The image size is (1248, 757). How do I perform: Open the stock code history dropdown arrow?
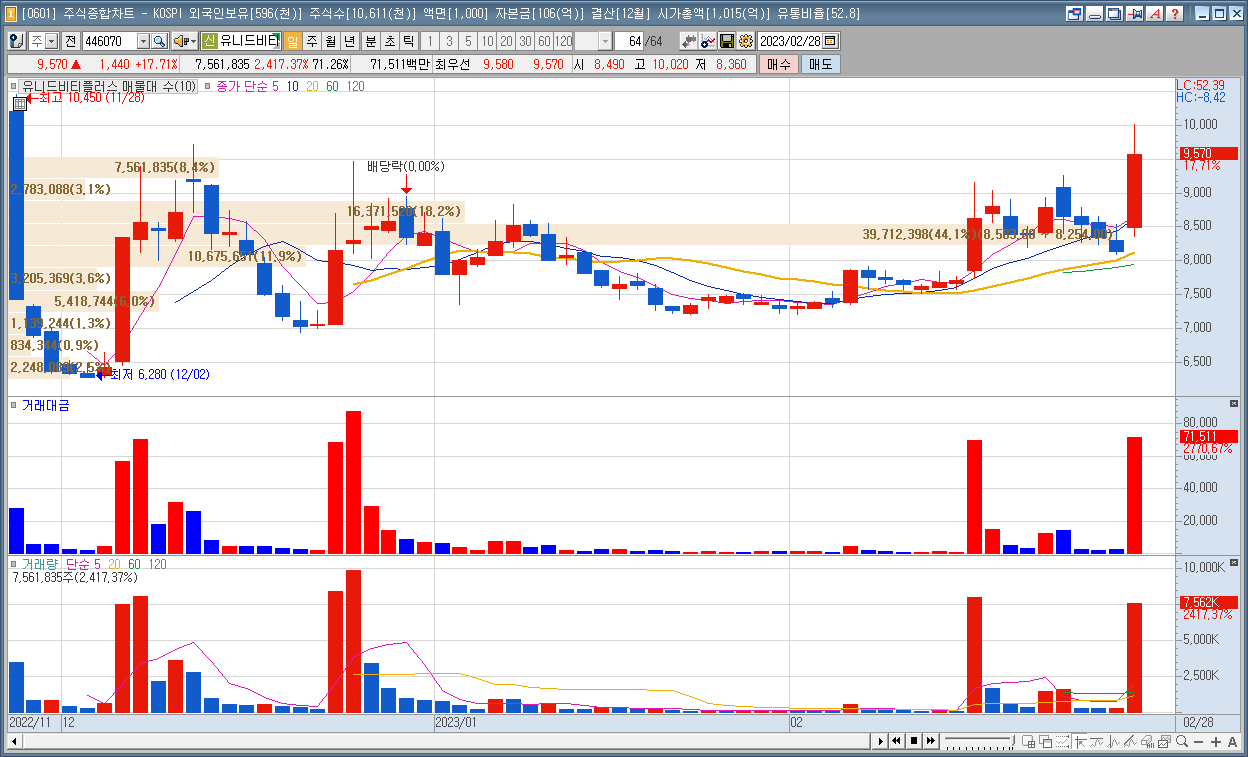(143, 41)
